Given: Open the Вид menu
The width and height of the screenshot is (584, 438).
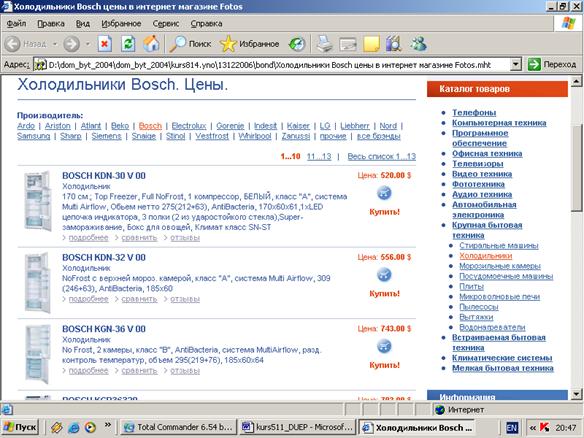Looking at the screenshot, I should click(83, 23).
